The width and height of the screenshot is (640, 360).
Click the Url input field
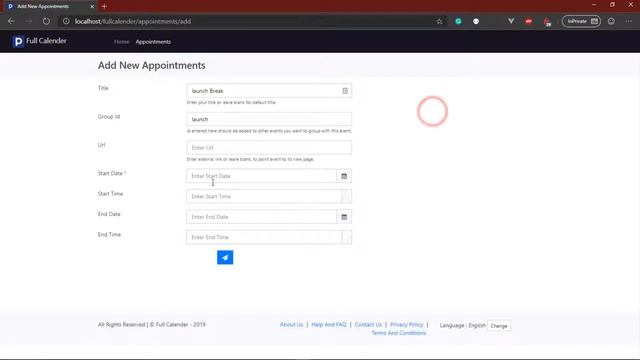click(x=269, y=147)
